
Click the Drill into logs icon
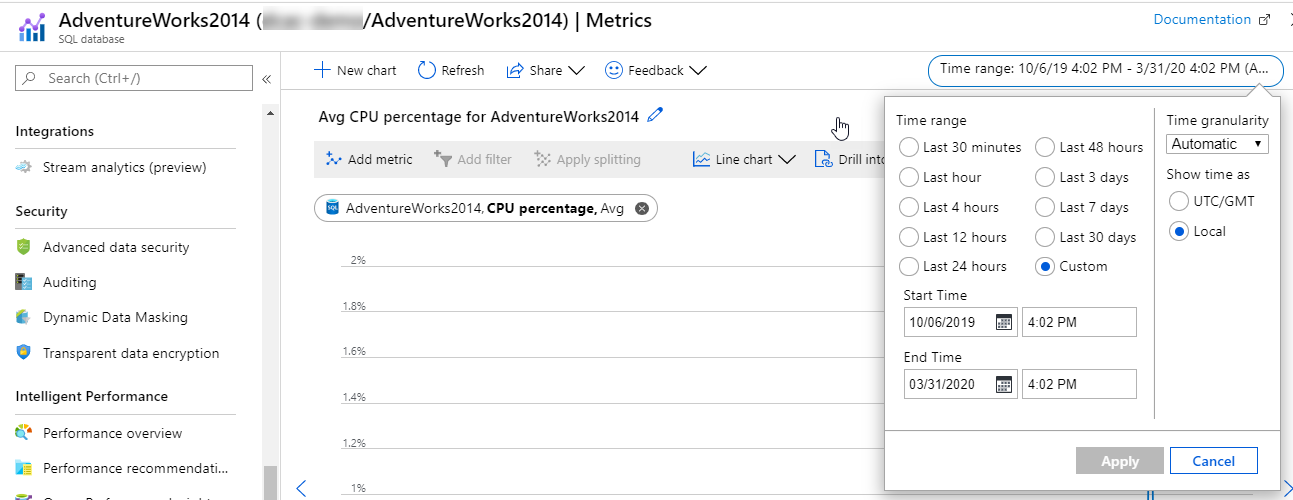[823, 159]
